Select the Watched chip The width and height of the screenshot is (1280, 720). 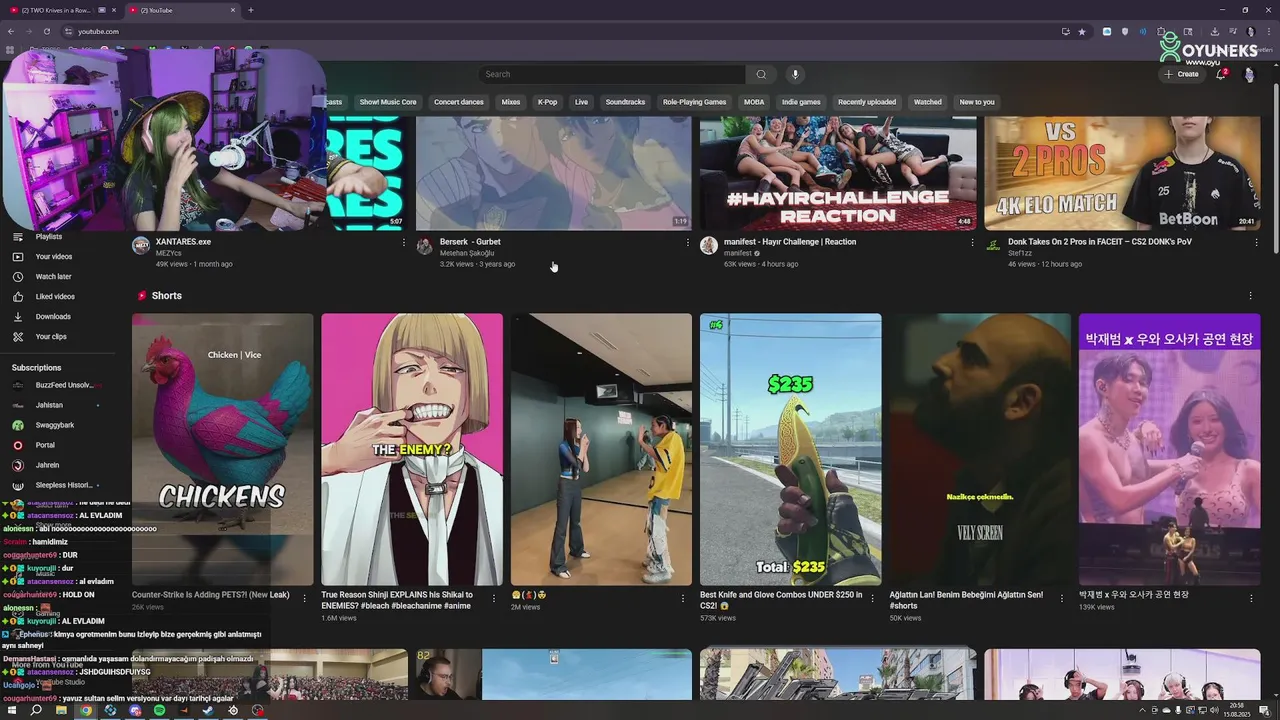pos(928,102)
